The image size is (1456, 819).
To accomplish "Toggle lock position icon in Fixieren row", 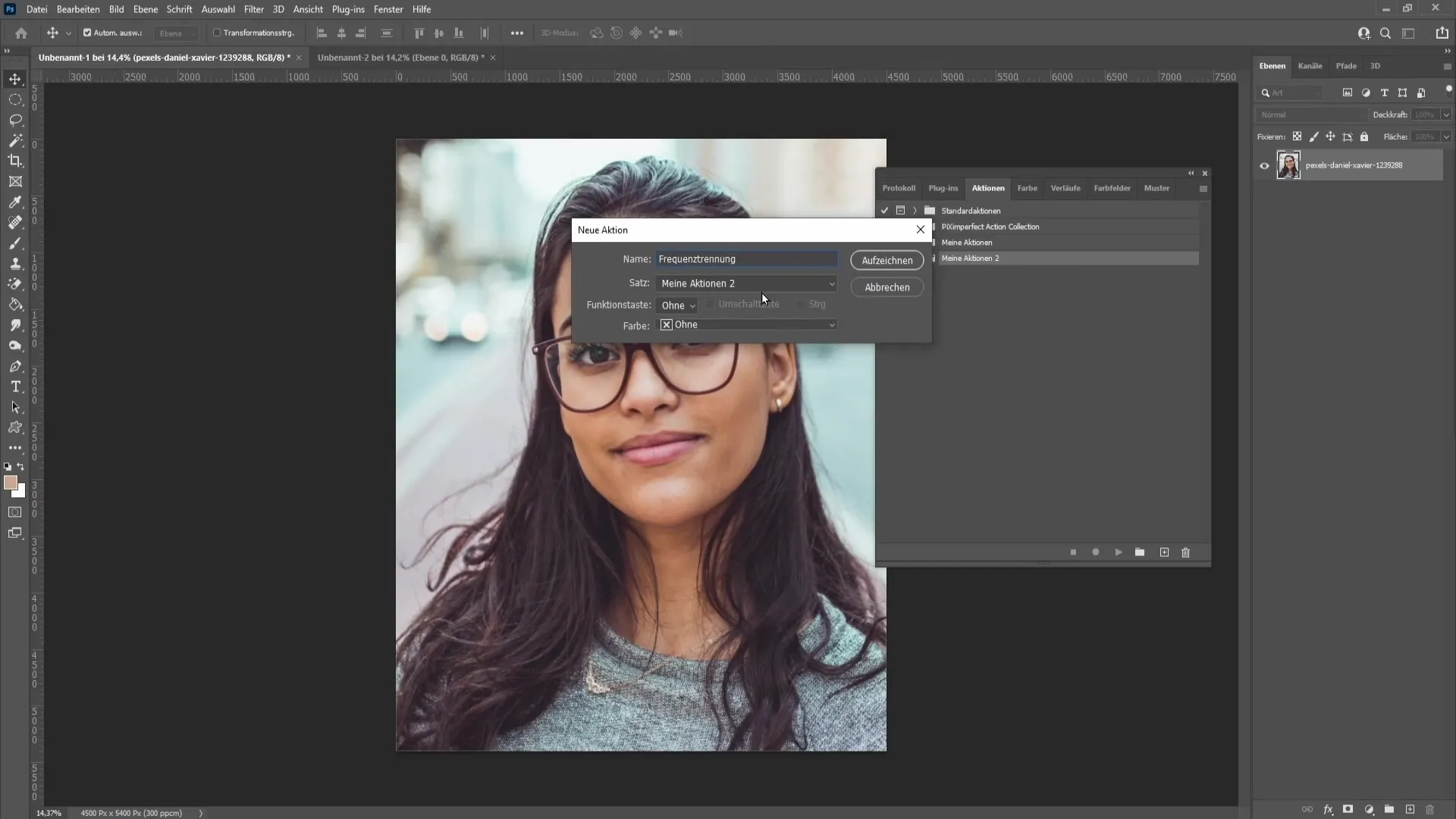I will click(x=1330, y=136).
